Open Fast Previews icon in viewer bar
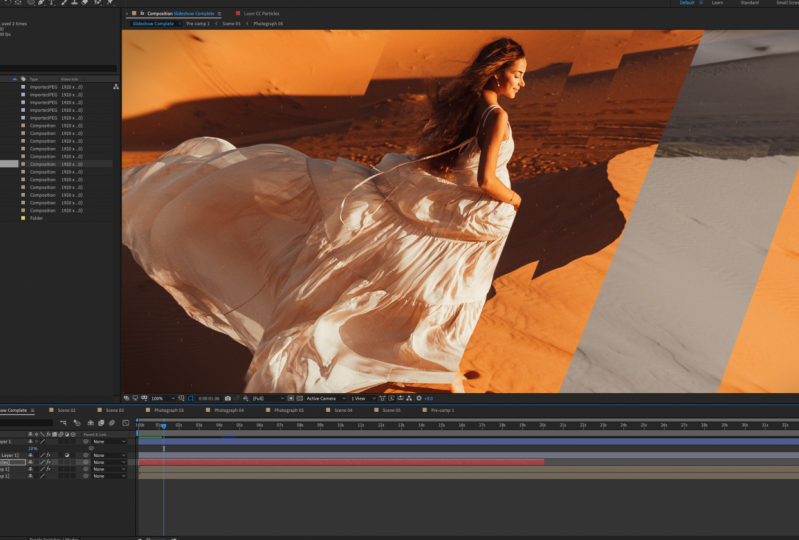Screen dimensions: 799x540 click(x=391, y=398)
